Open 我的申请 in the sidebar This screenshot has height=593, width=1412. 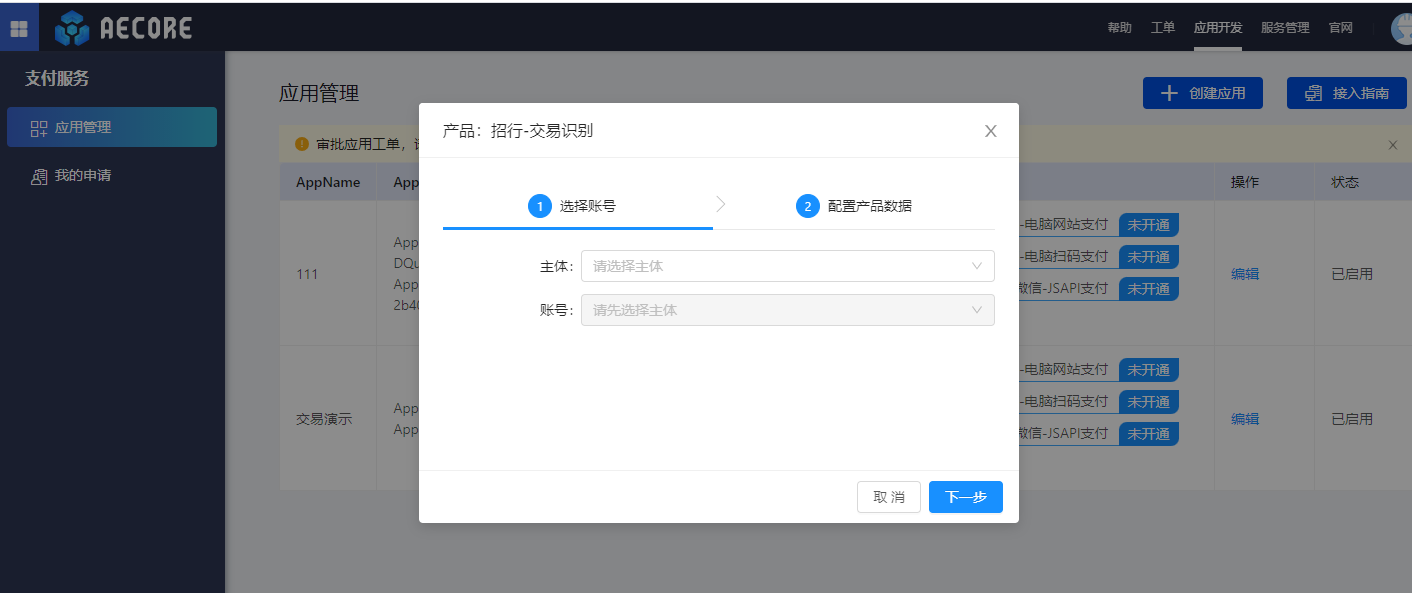(82, 176)
